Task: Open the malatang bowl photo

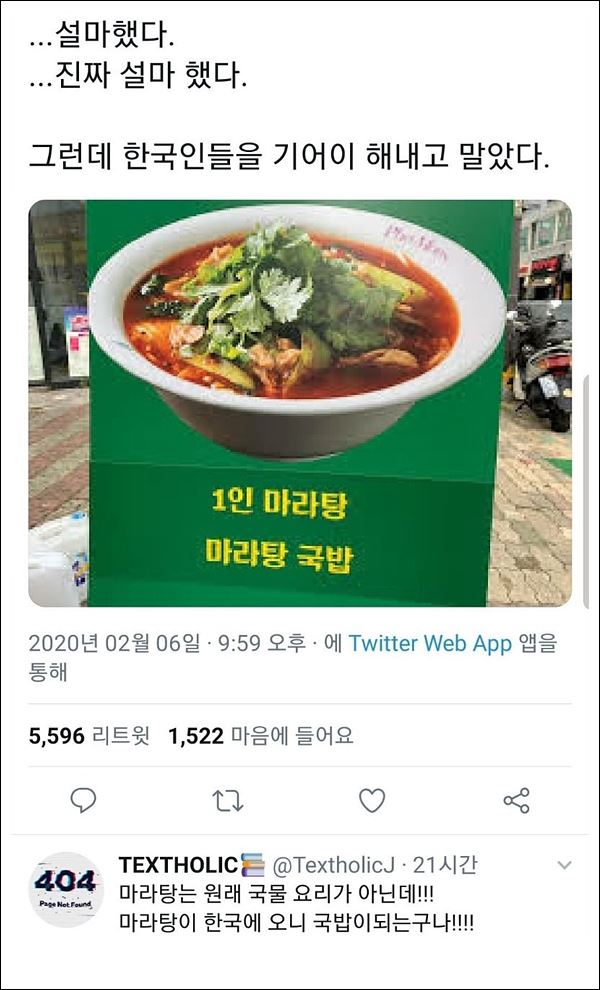Action: (300, 403)
